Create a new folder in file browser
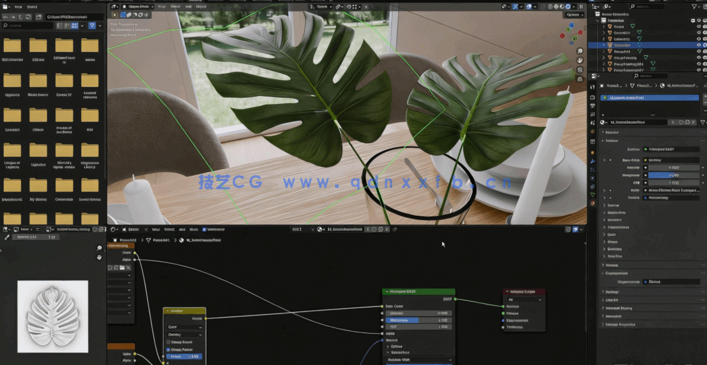 tap(38, 17)
